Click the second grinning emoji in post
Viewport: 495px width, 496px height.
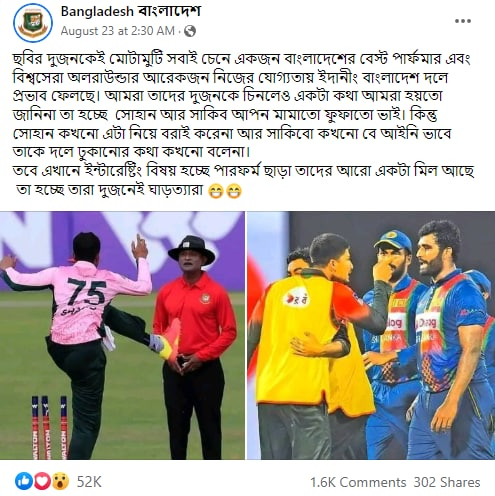click(234, 191)
